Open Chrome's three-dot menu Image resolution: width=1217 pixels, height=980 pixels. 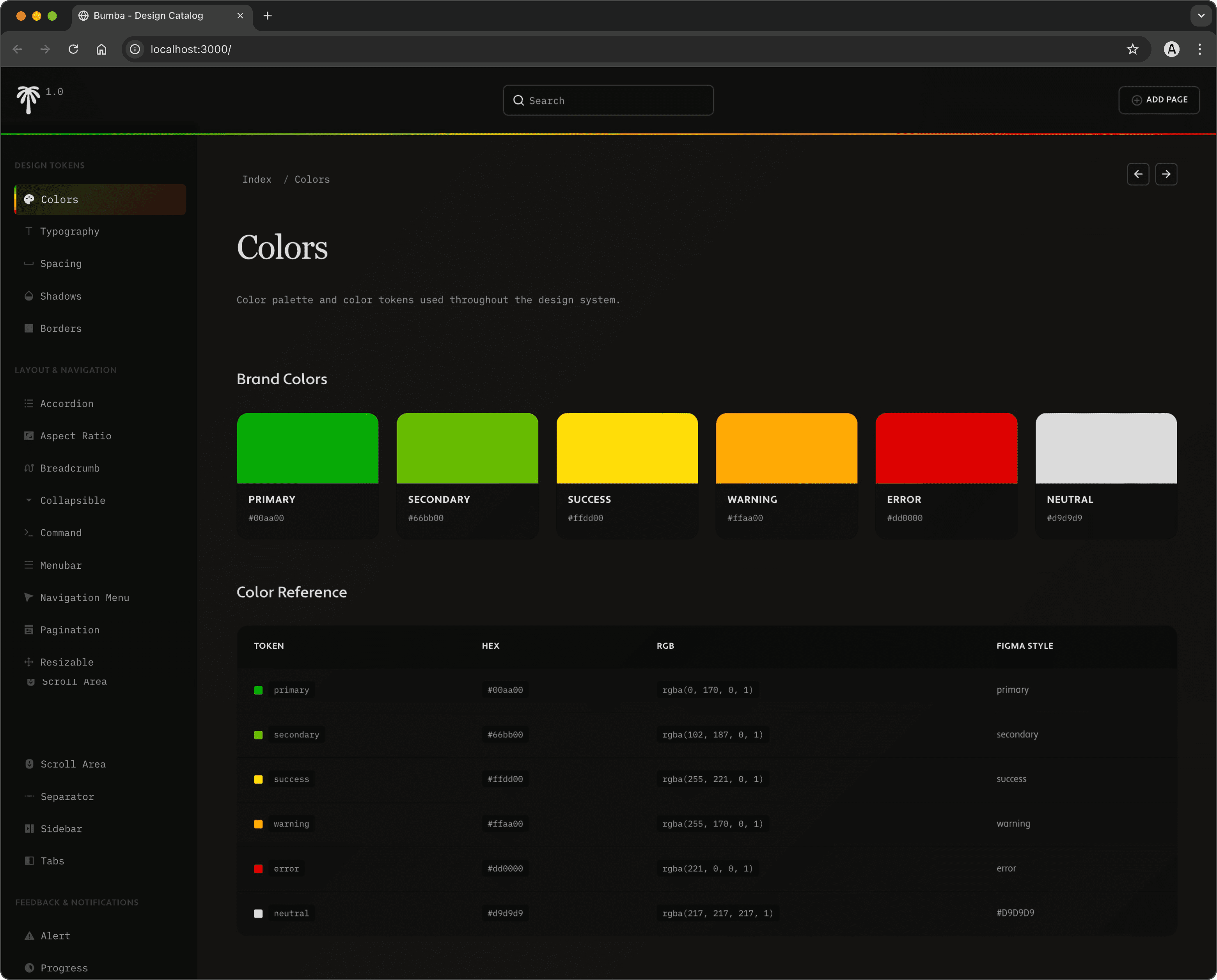pos(1199,49)
